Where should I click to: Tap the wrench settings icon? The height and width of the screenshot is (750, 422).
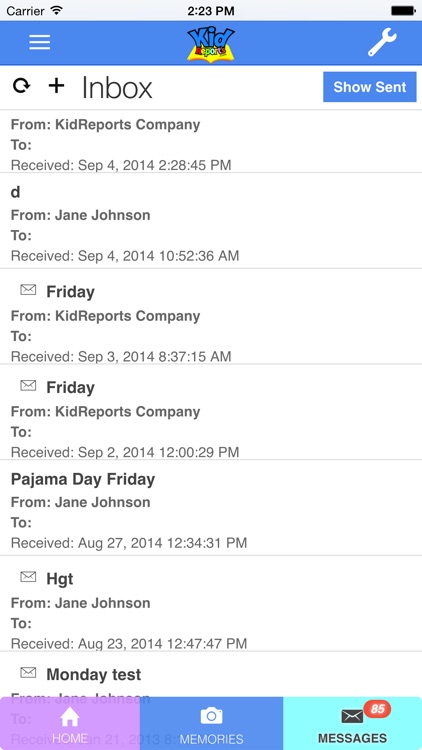coord(382,43)
